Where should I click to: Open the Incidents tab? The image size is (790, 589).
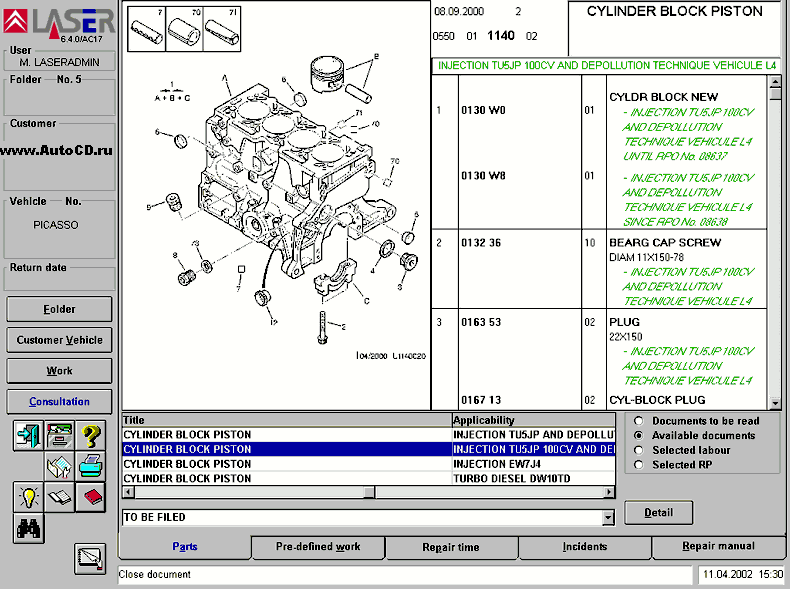584,547
